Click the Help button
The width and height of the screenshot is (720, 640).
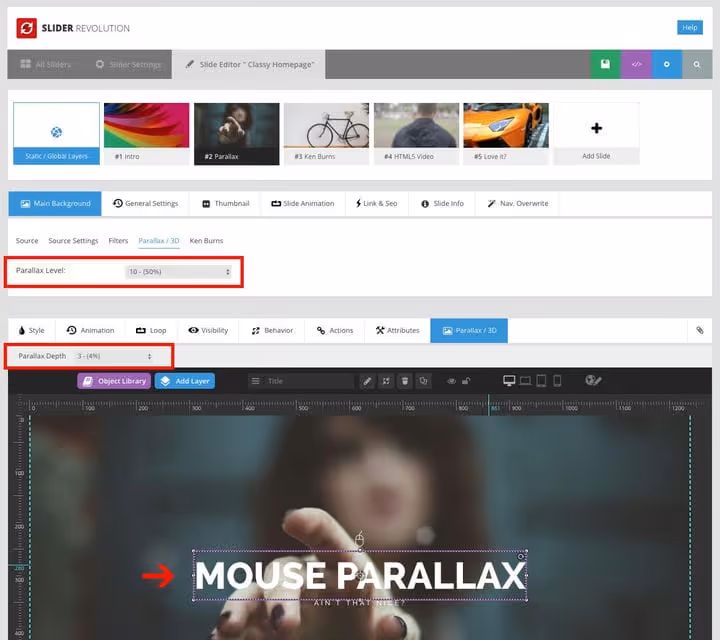click(690, 28)
